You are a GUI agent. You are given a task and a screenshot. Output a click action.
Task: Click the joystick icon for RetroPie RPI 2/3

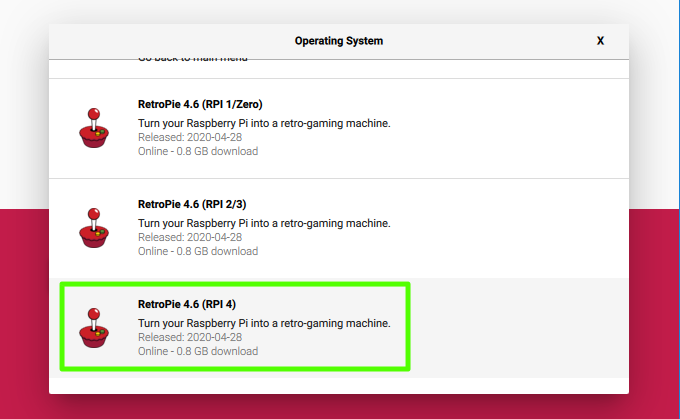(94, 228)
